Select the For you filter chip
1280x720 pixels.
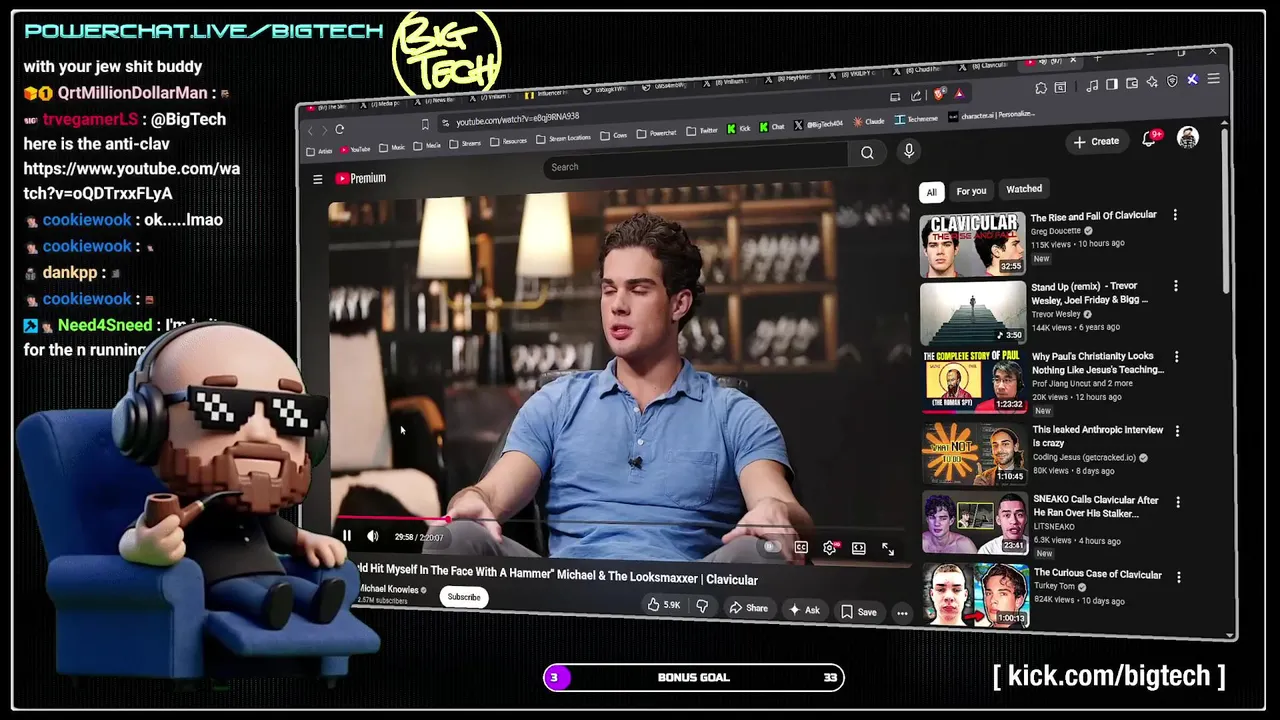971,190
